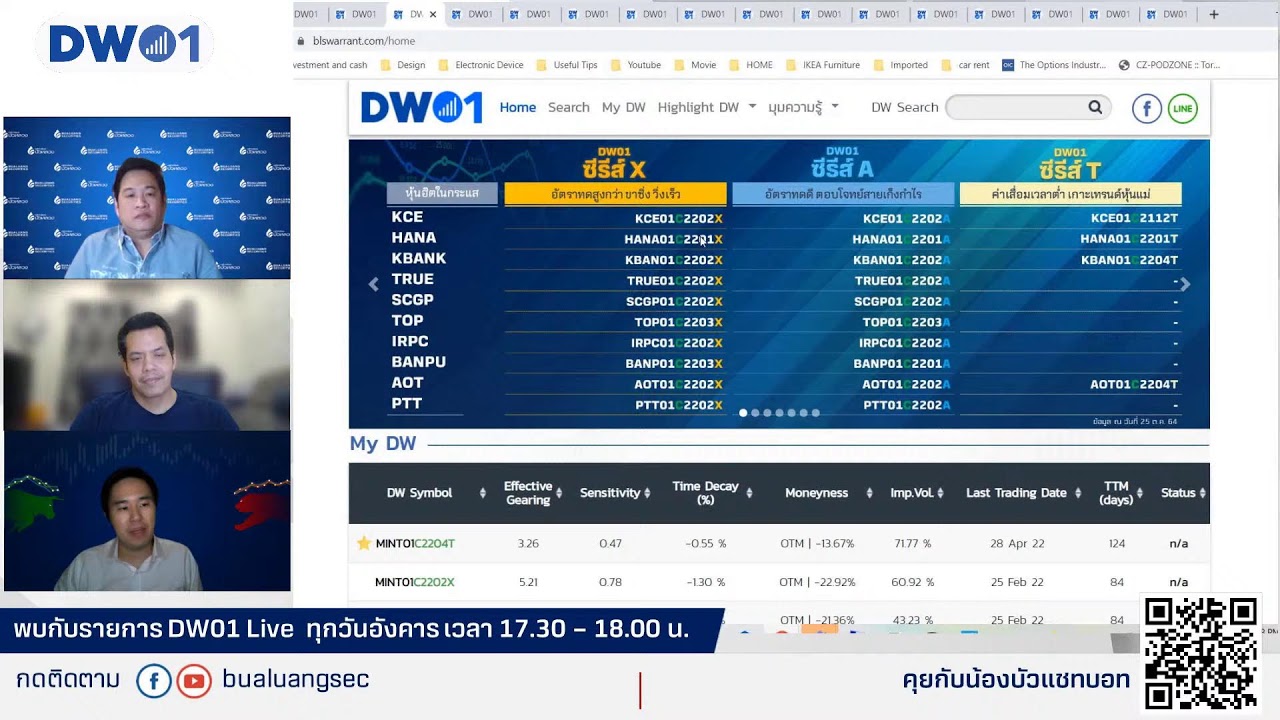Open the HANA01C2201T warrant link
The width and height of the screenshot is (1280, 720).
click(x=1129, y=239)
